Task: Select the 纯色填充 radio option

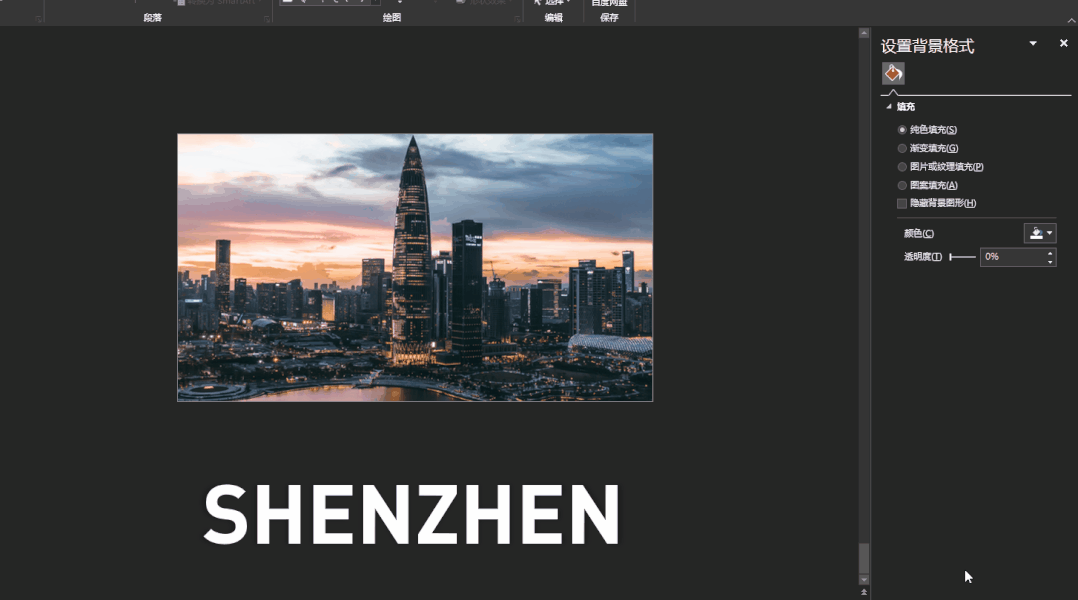Action: click(902, 130)
